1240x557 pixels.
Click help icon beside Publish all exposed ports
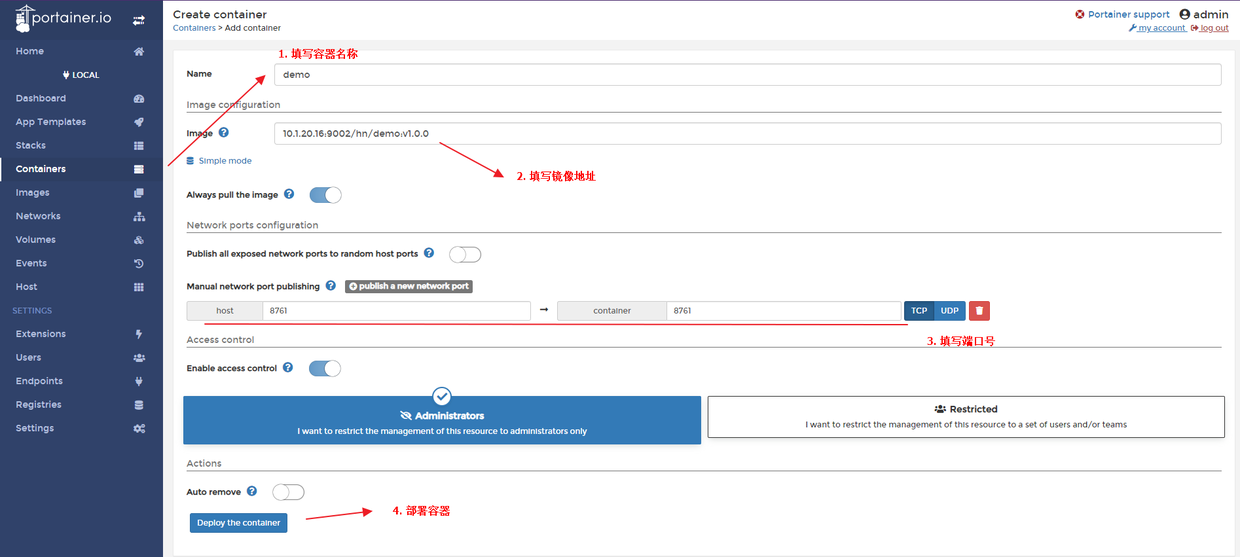coord(429,253)
